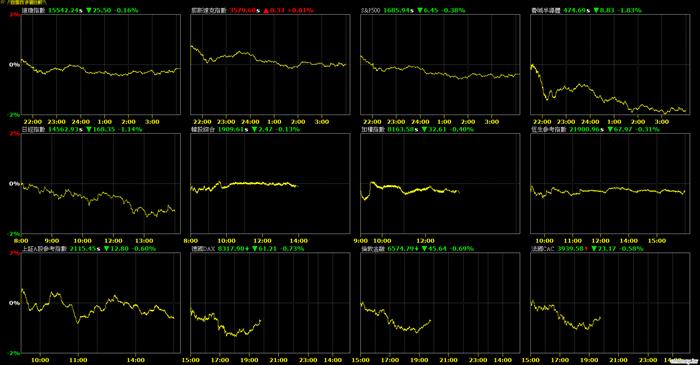Select the price value 3939.58
This screenshot has width=700, height=365.
(x=571, y=249)
